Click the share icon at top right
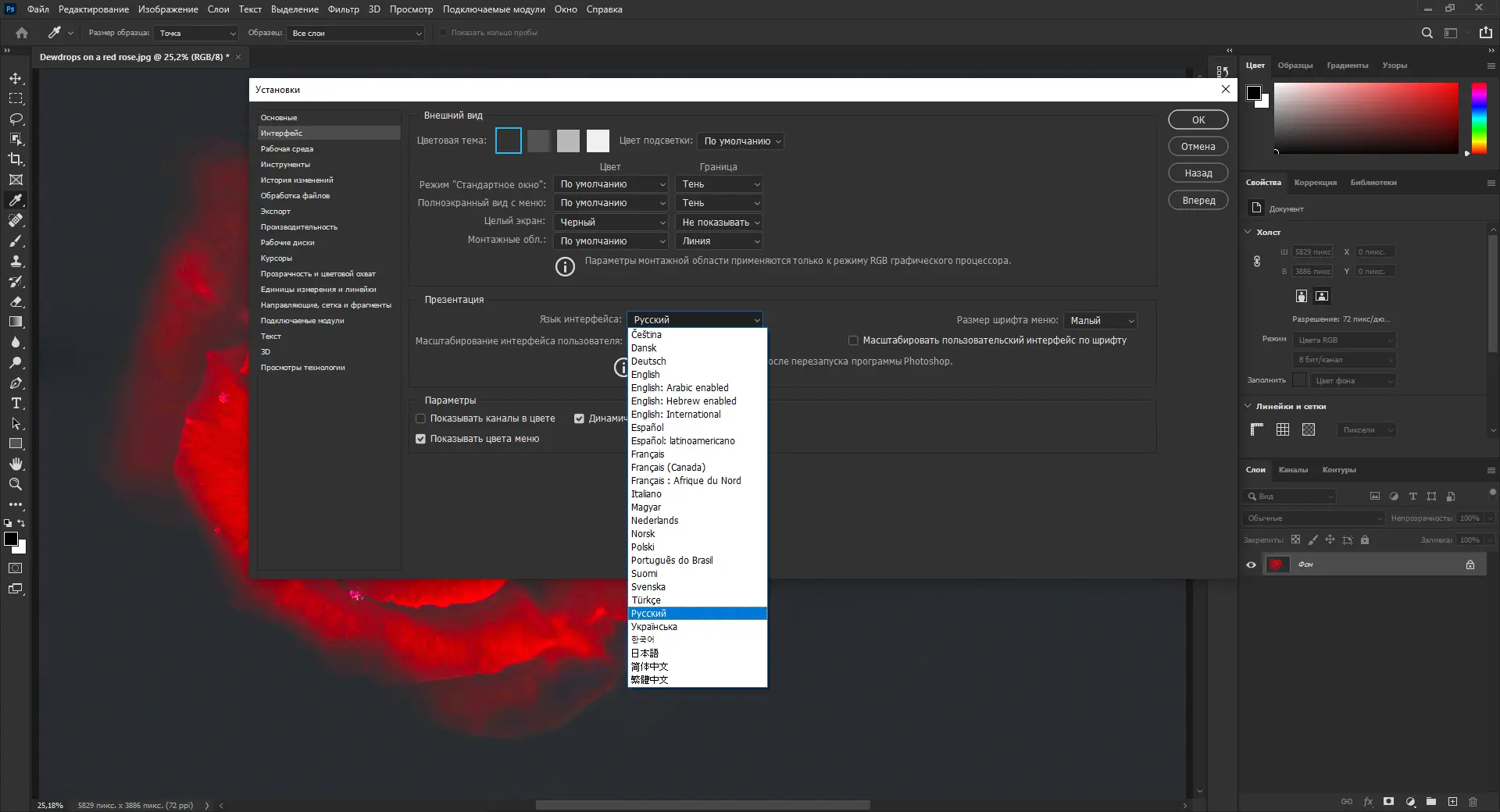 [1485, 33]
